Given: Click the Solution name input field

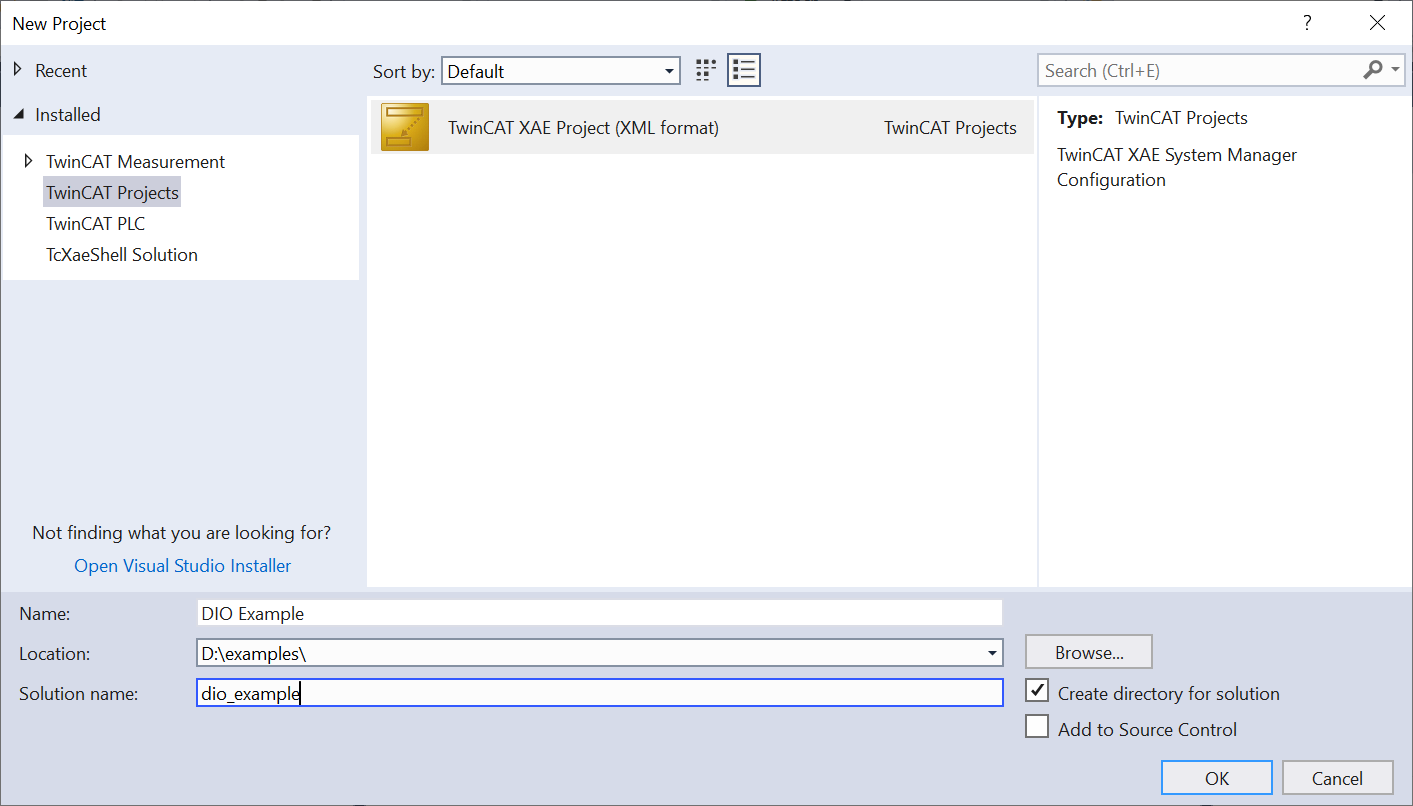Looking at the screenshot, I should pos(600,693).
